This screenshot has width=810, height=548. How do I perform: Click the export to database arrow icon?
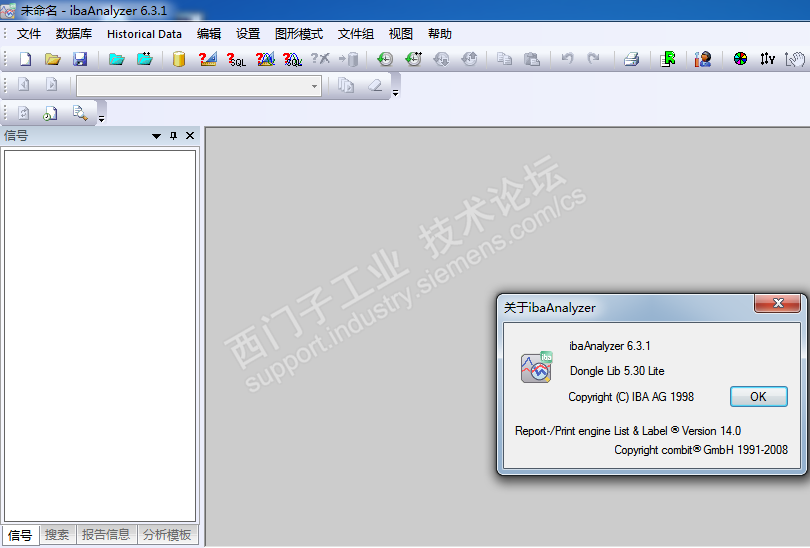point(349,59)
